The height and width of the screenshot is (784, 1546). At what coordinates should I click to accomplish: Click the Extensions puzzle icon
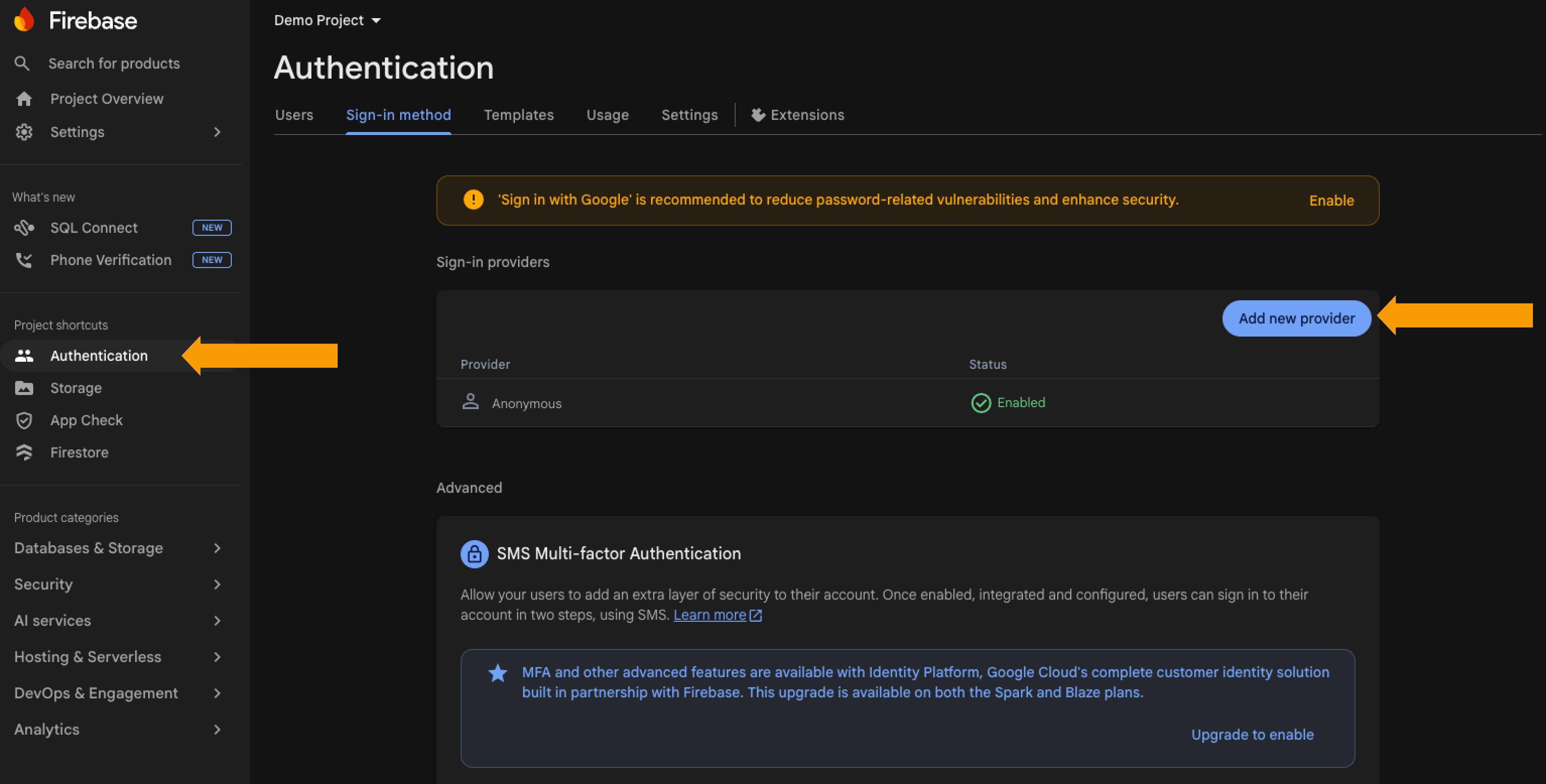click(758, 115)
